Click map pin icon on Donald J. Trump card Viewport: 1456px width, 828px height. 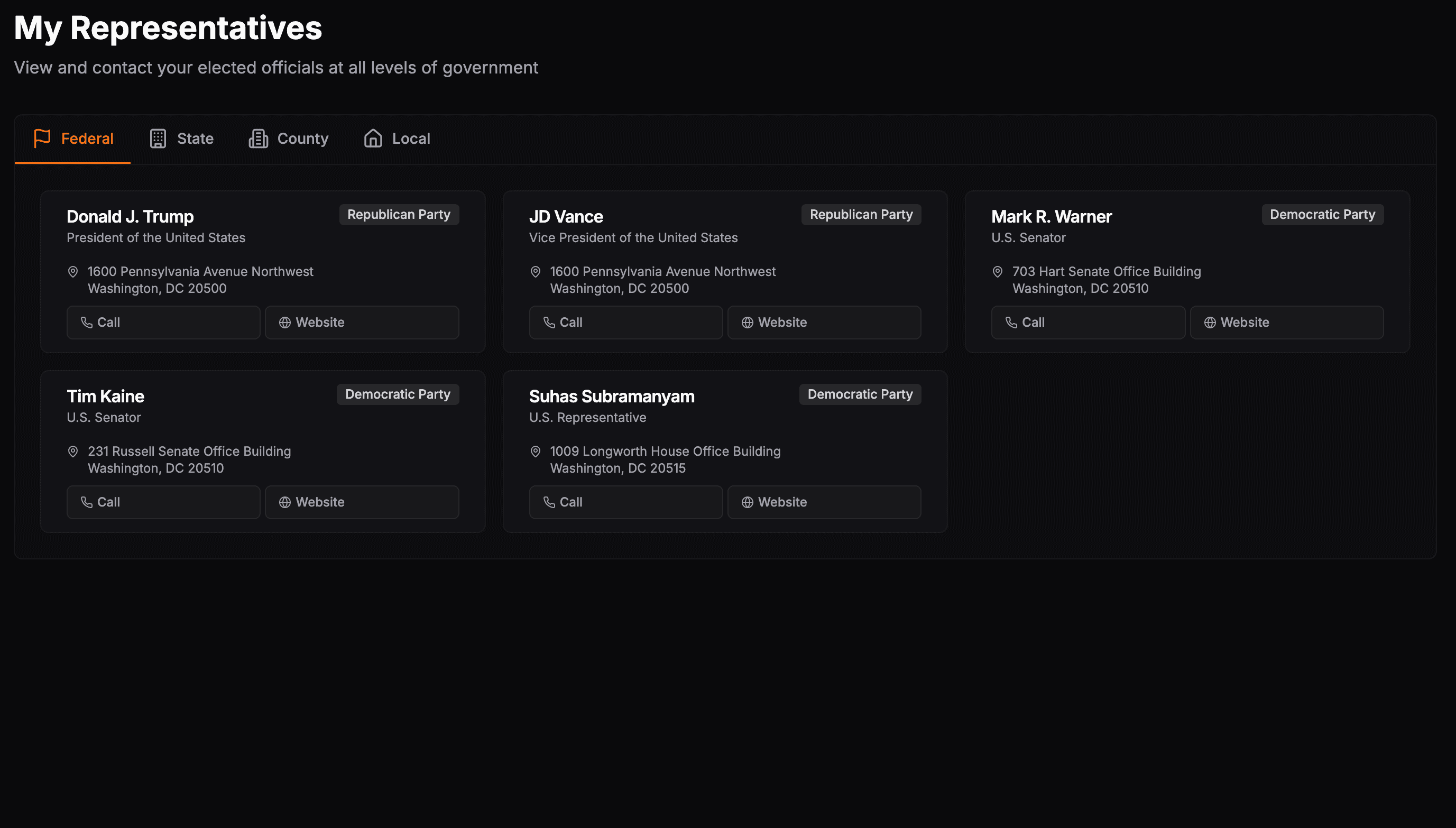pos(73,272)
